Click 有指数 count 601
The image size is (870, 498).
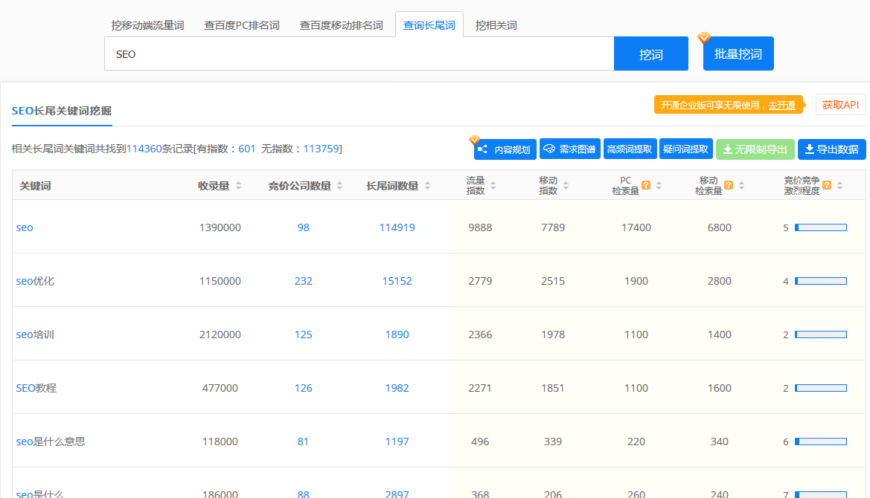(x=246, y=149)
